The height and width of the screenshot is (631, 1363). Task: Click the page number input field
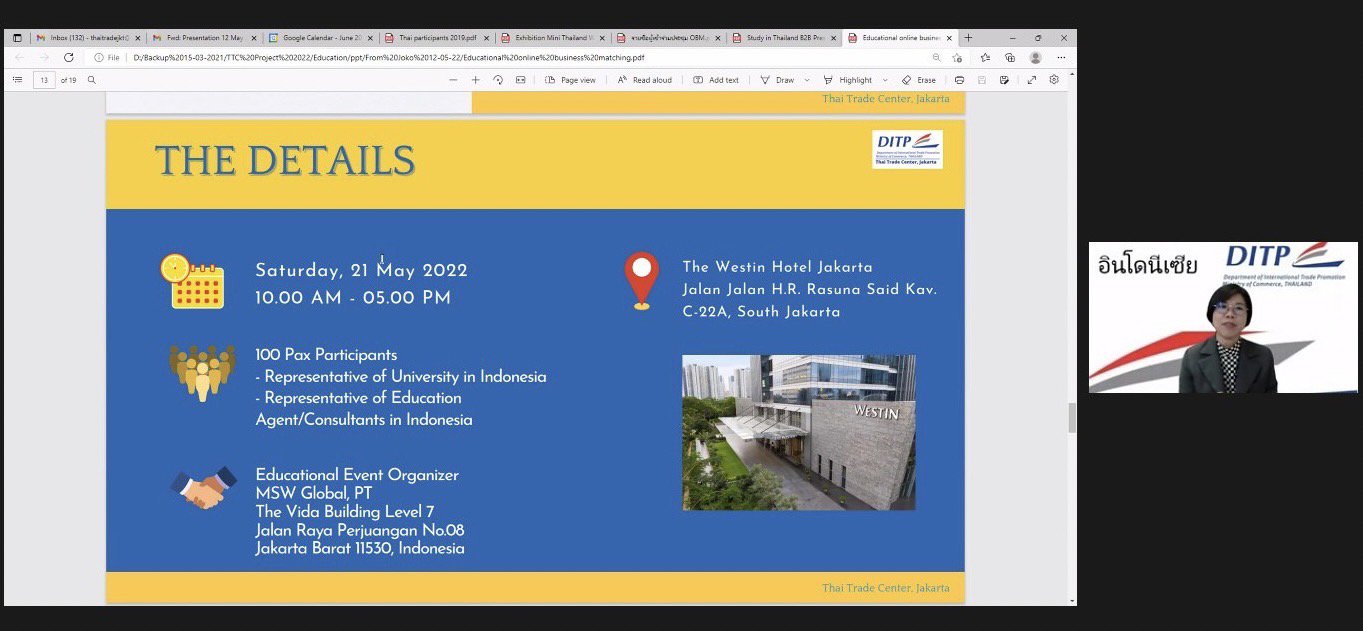[x=44, y=80]
